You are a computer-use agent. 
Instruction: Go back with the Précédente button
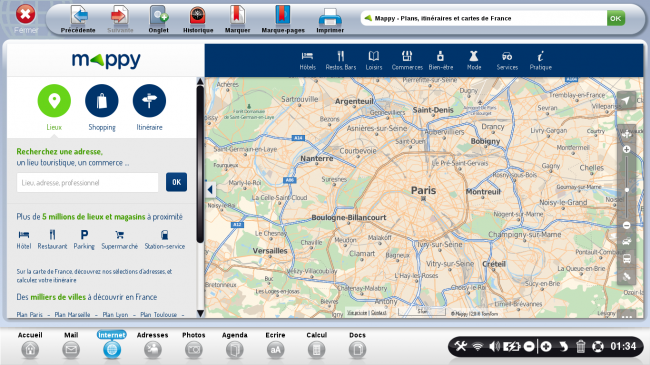click(78, 19)
